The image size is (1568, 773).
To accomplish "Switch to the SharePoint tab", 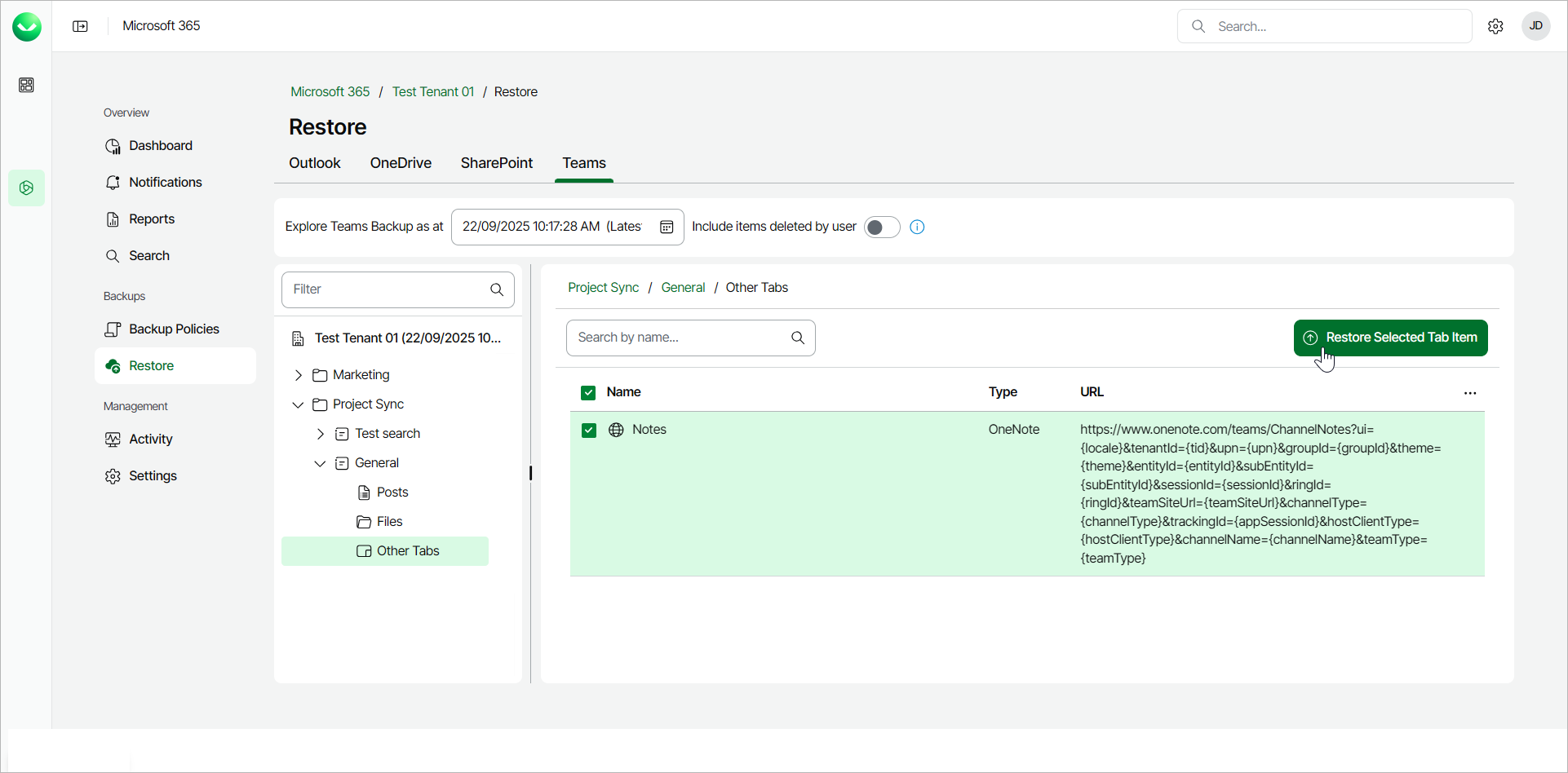I will [496, 163].
